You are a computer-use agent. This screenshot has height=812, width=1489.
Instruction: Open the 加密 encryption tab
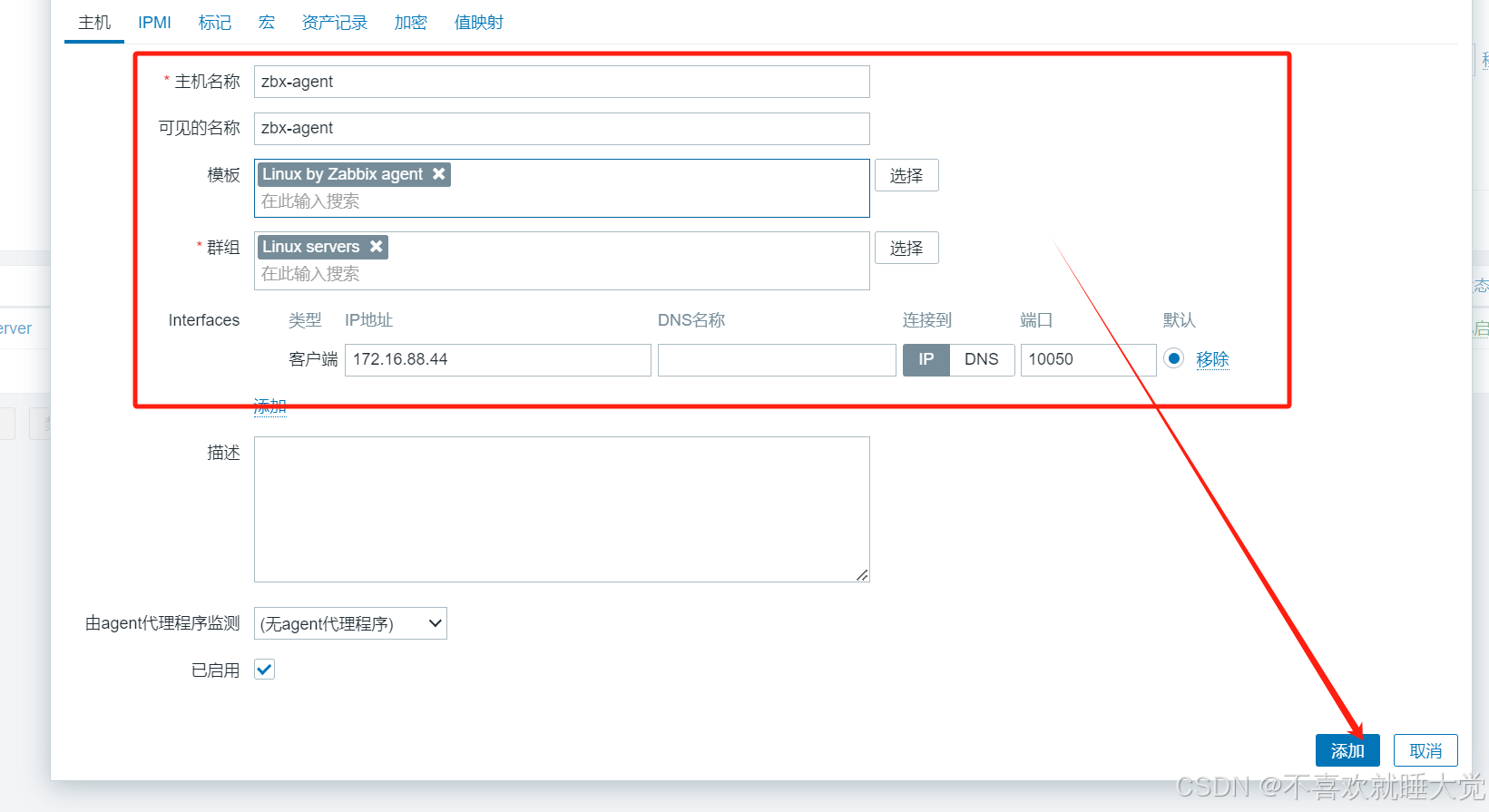tap(410, 23)
